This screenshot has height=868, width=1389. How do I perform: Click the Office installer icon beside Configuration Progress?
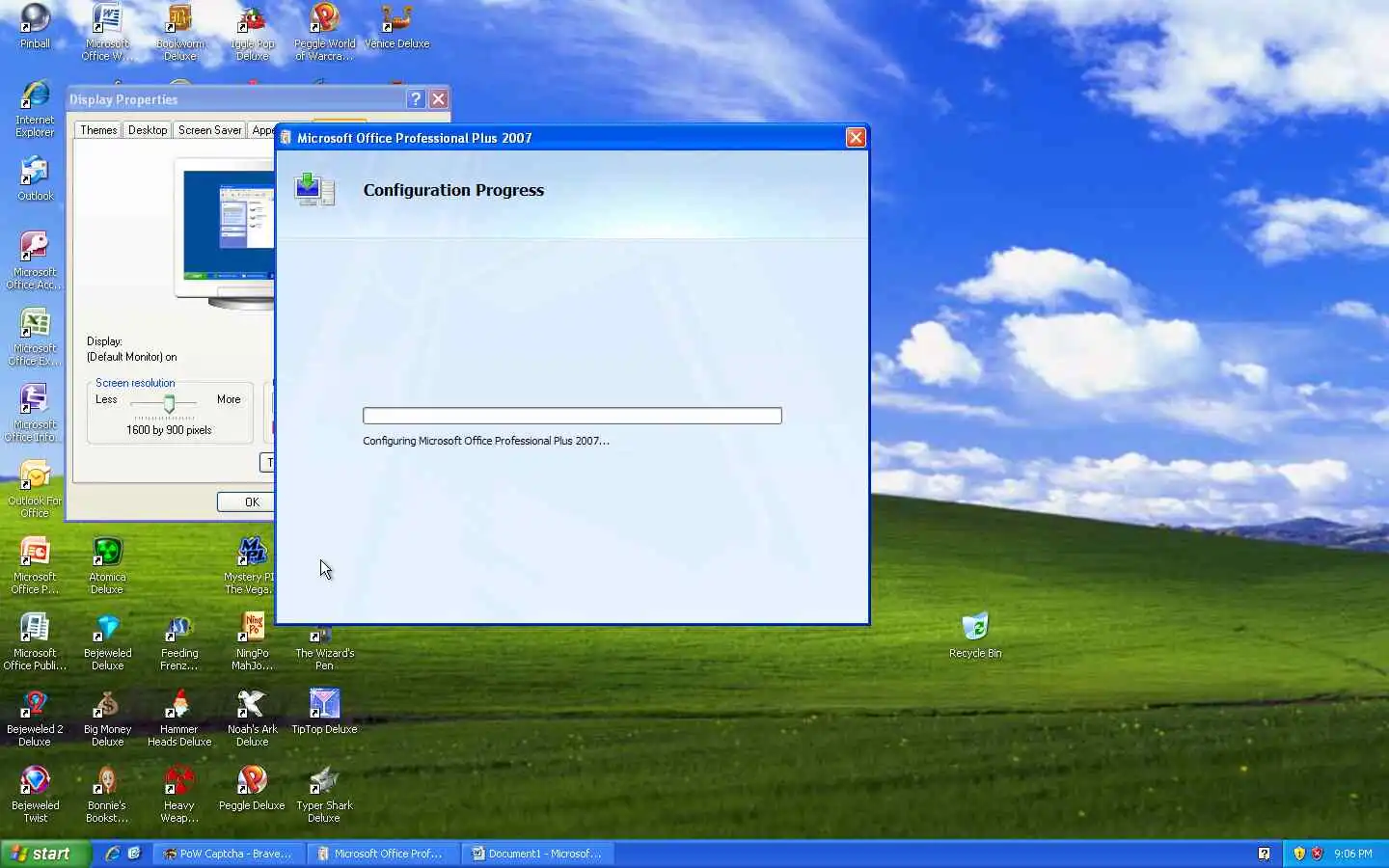point(314,190)
